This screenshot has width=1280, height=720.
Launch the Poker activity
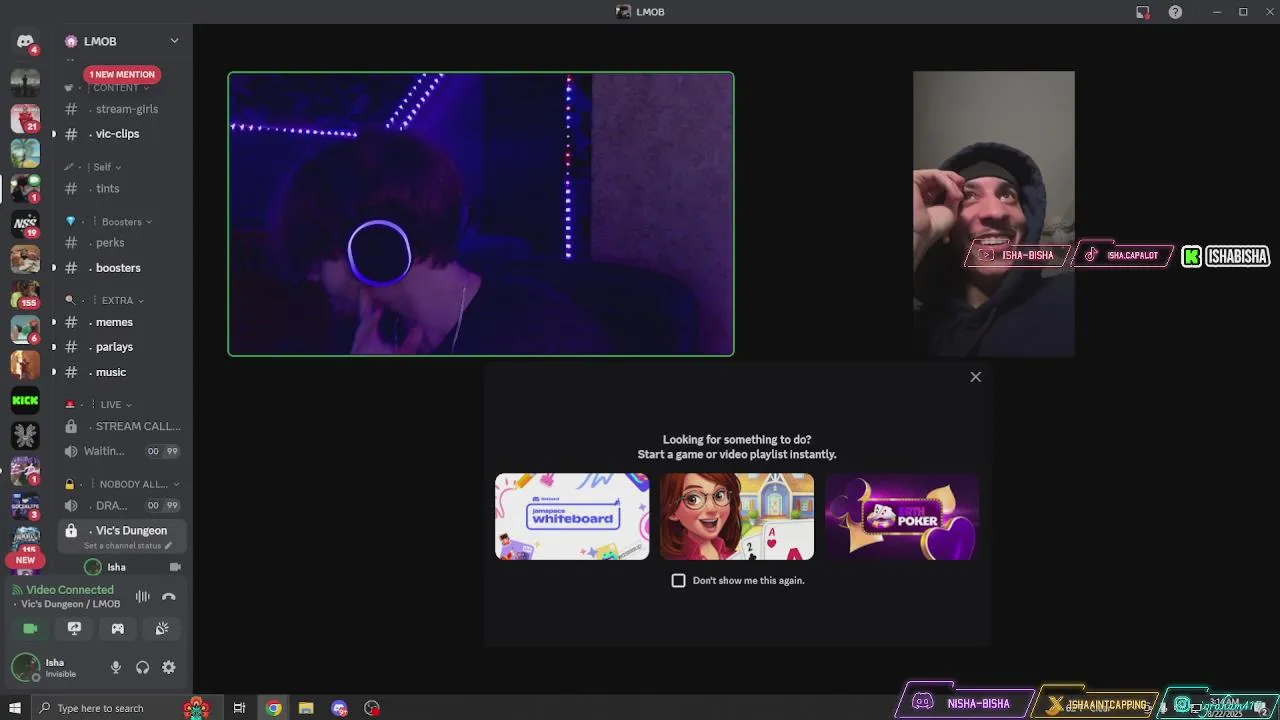coord(902,516)
